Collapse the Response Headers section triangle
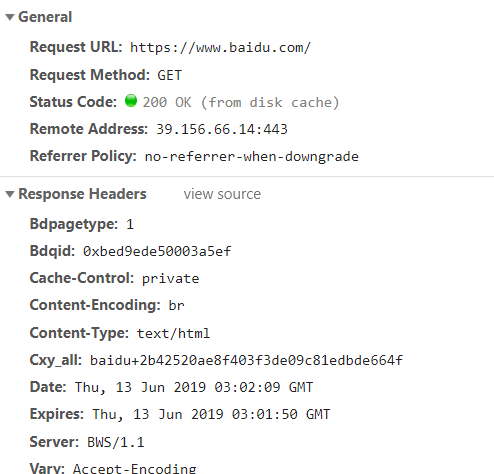This screenshot has width=494, height=474. (10, 194)
